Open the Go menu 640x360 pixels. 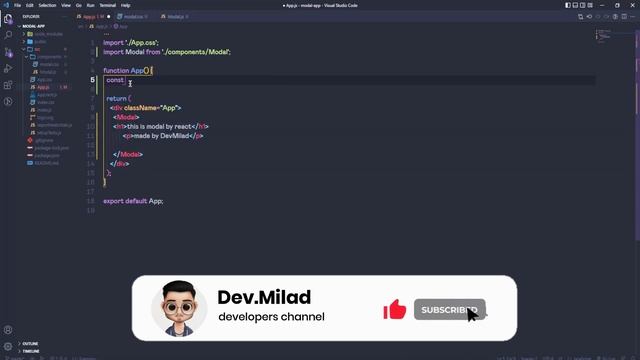click(79, 5)
